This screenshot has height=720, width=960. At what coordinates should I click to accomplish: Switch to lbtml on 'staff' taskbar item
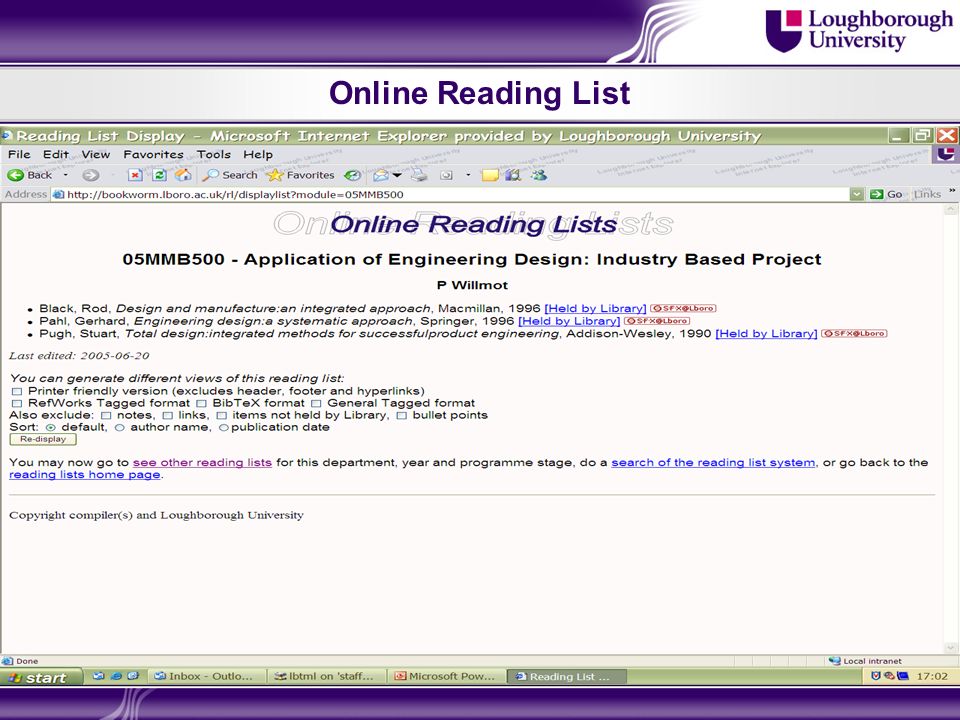pos(326,676)
